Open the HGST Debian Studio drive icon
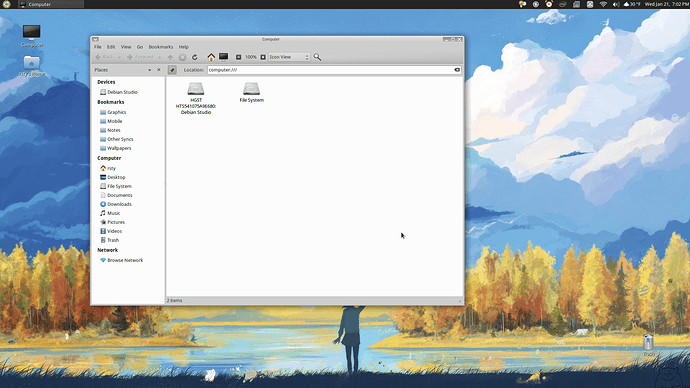This screenshot has width=690, height=388. [196, 98]
